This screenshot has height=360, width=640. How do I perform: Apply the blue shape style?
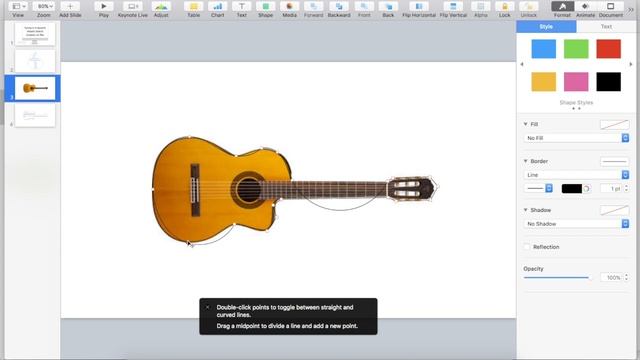[544, 49]
